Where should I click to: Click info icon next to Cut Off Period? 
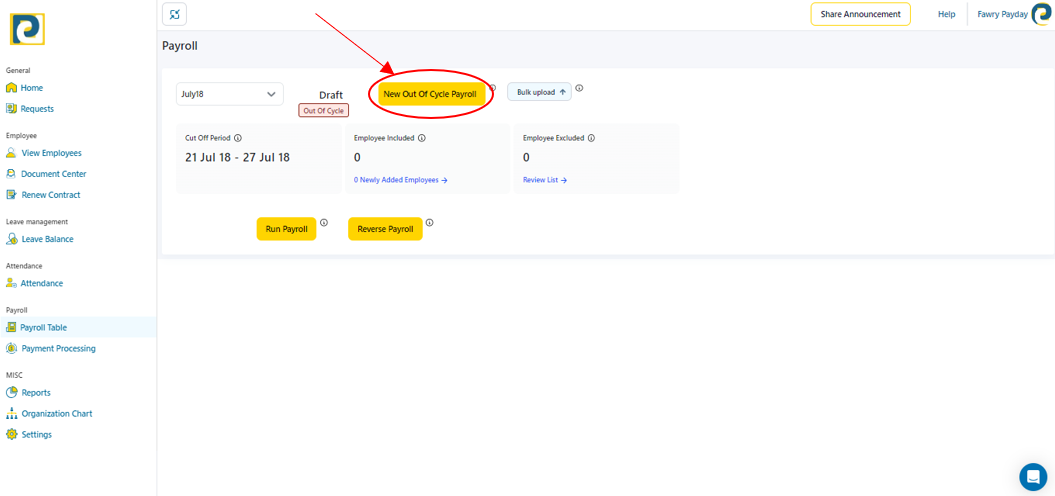[x=238, y=138]
